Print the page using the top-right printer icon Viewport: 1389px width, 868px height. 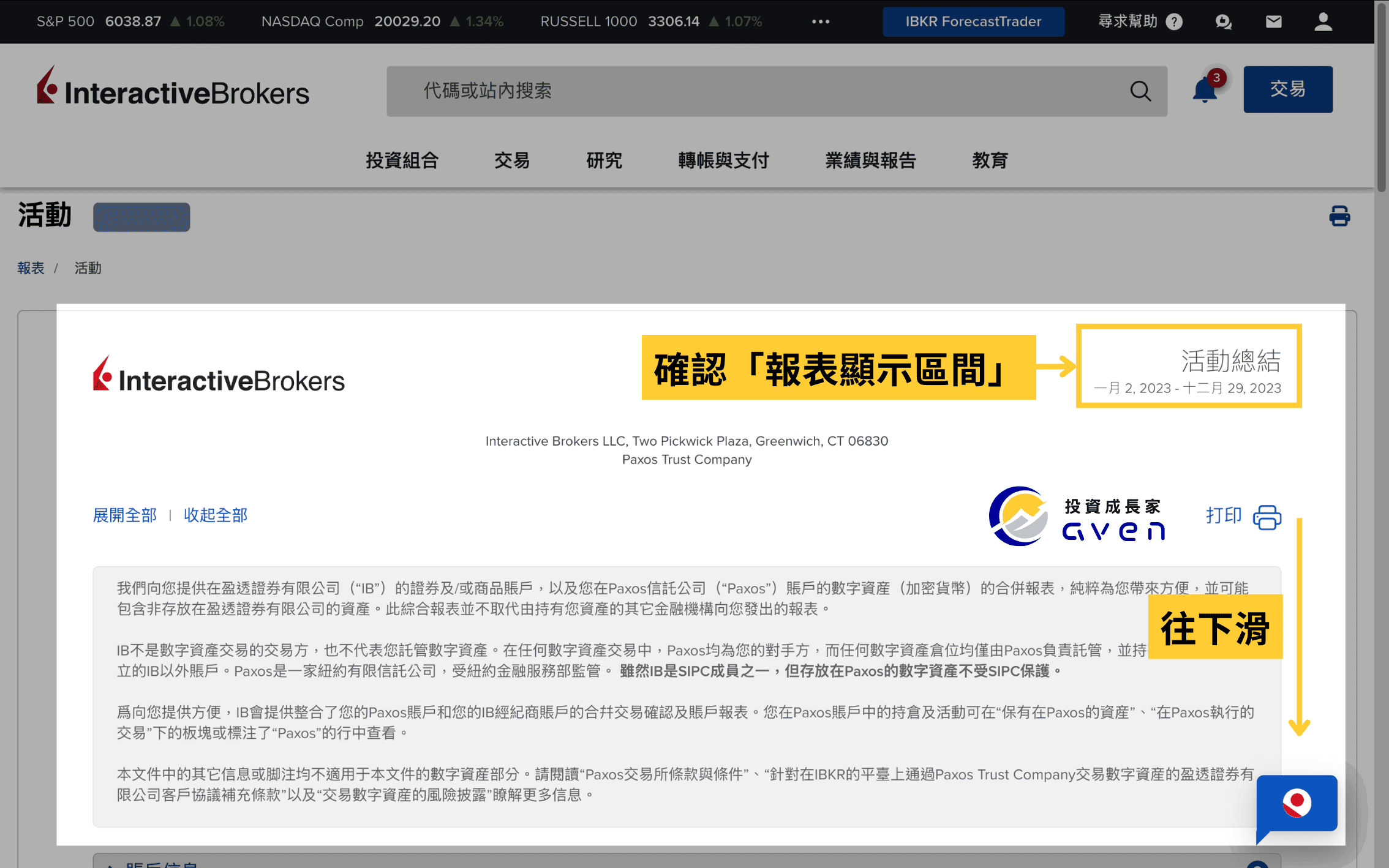(1340, 215)
